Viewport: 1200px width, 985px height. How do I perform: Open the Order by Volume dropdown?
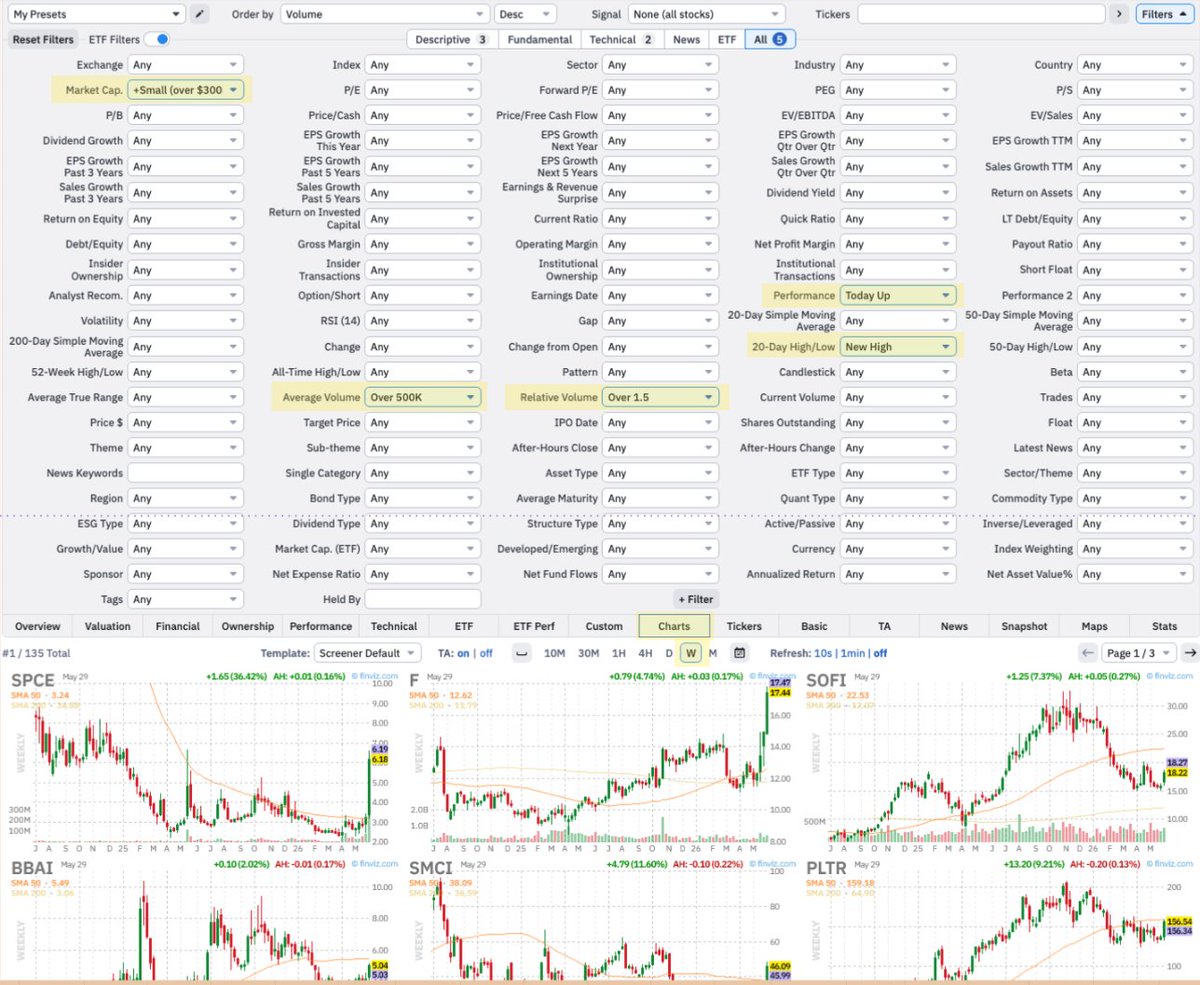point(385,14)
